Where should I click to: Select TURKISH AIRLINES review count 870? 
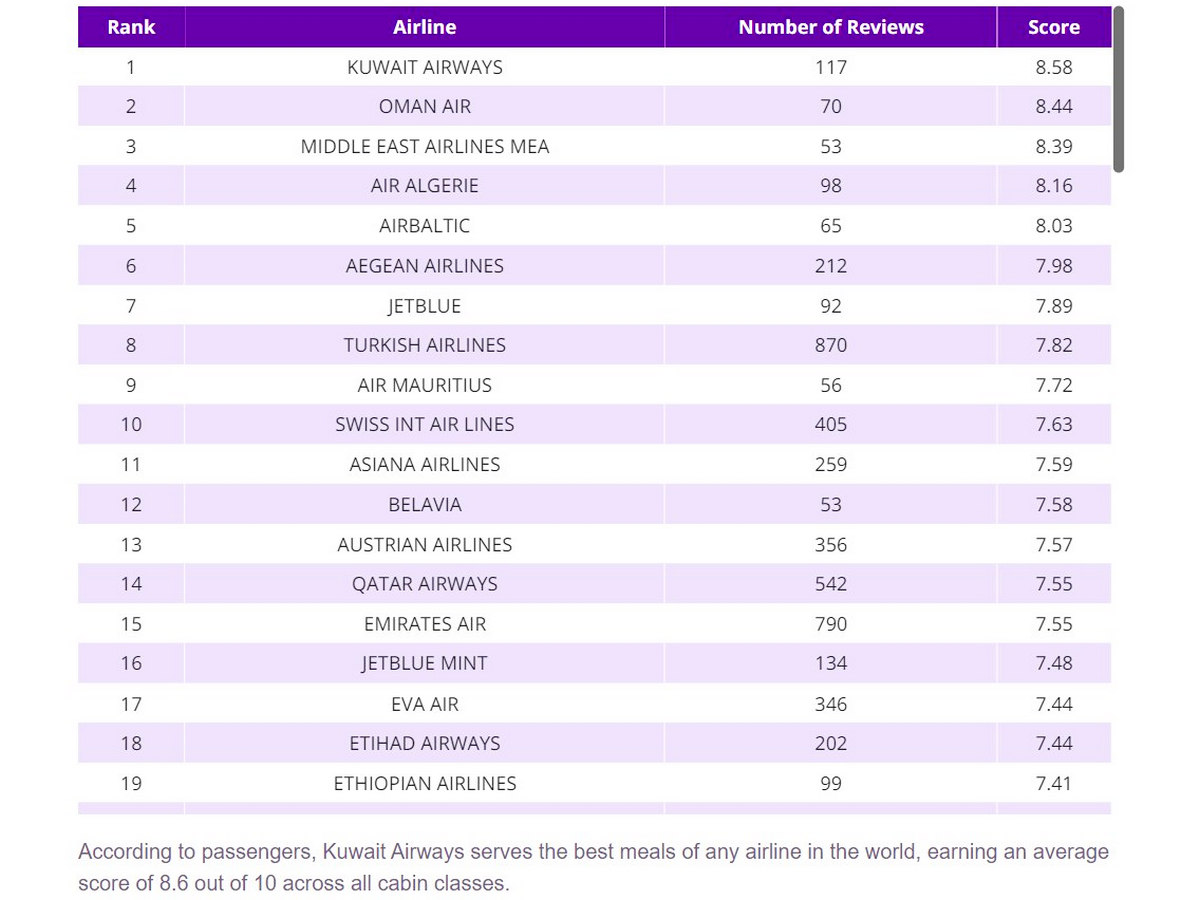pos(831,345)
